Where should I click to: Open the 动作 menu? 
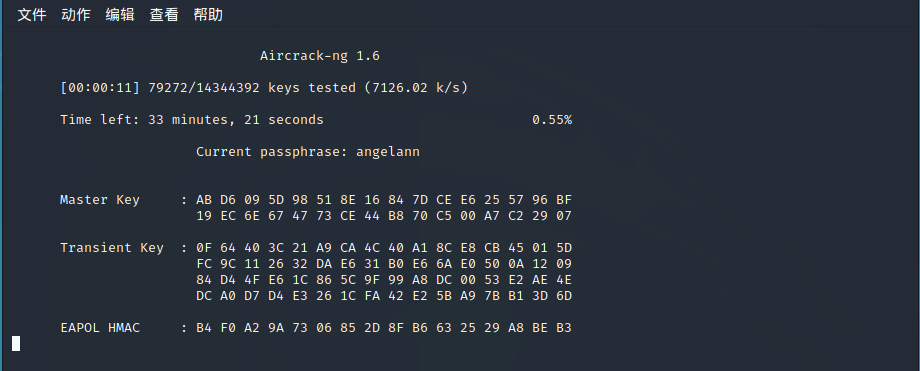[x=76, y=15]
